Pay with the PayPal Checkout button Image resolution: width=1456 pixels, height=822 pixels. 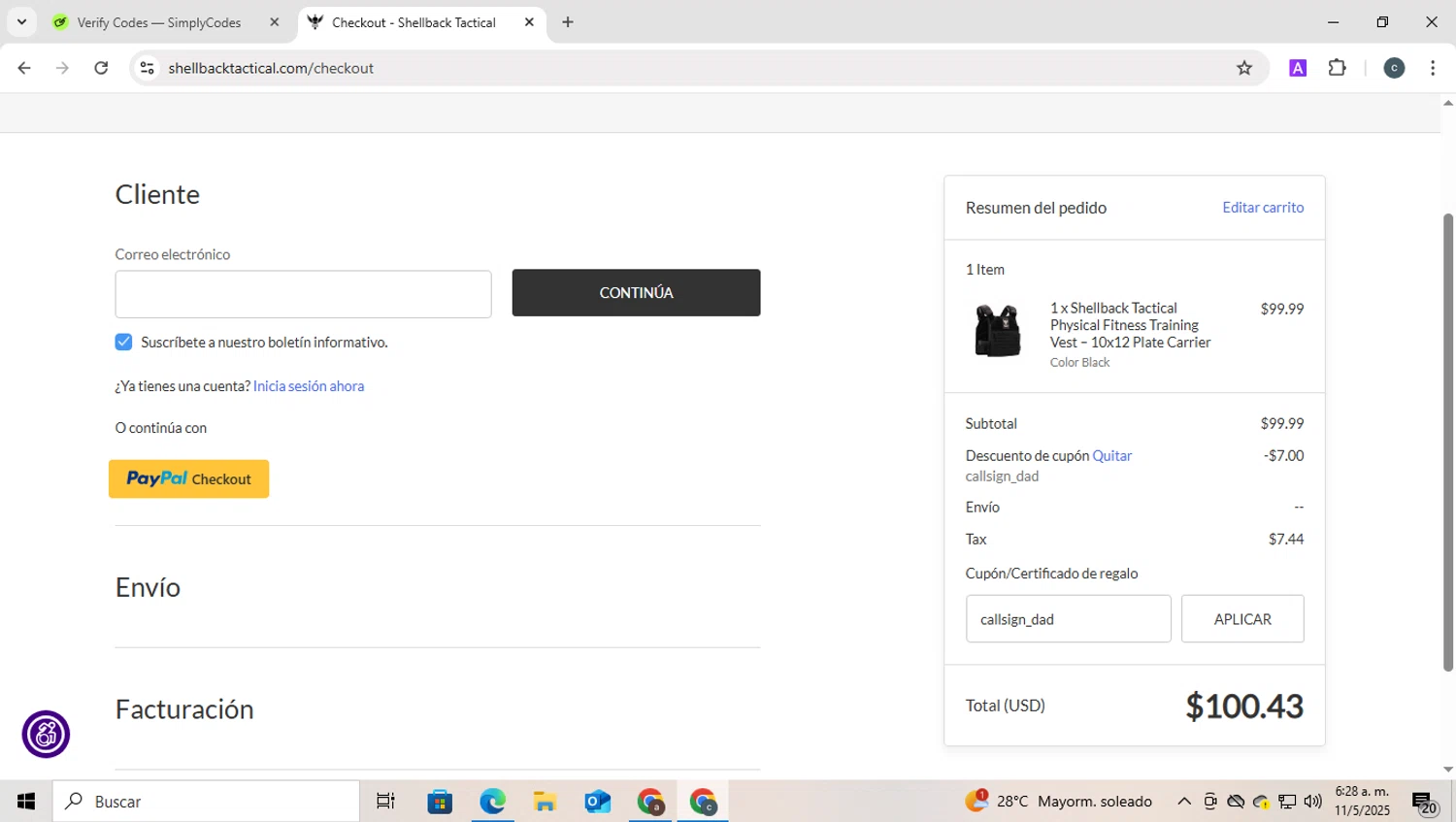click(x=188, y=478)
